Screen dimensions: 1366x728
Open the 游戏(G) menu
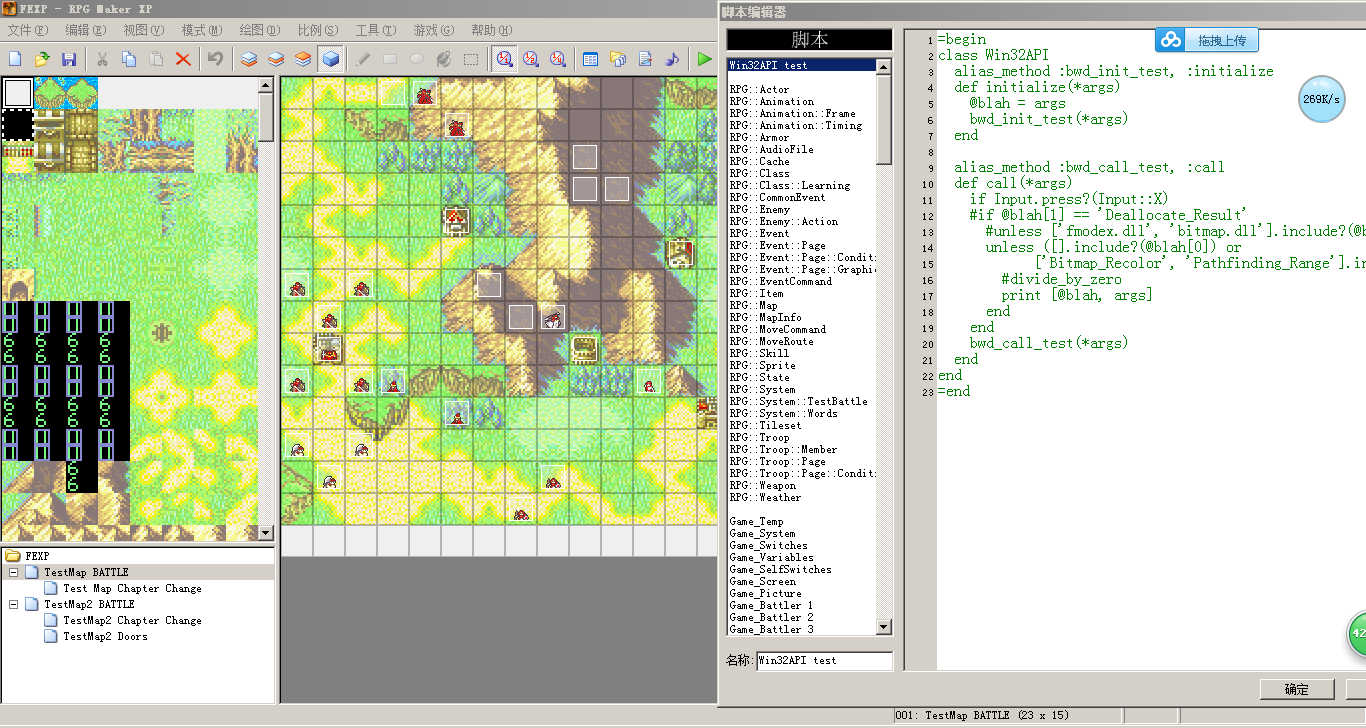coord(433,31)
